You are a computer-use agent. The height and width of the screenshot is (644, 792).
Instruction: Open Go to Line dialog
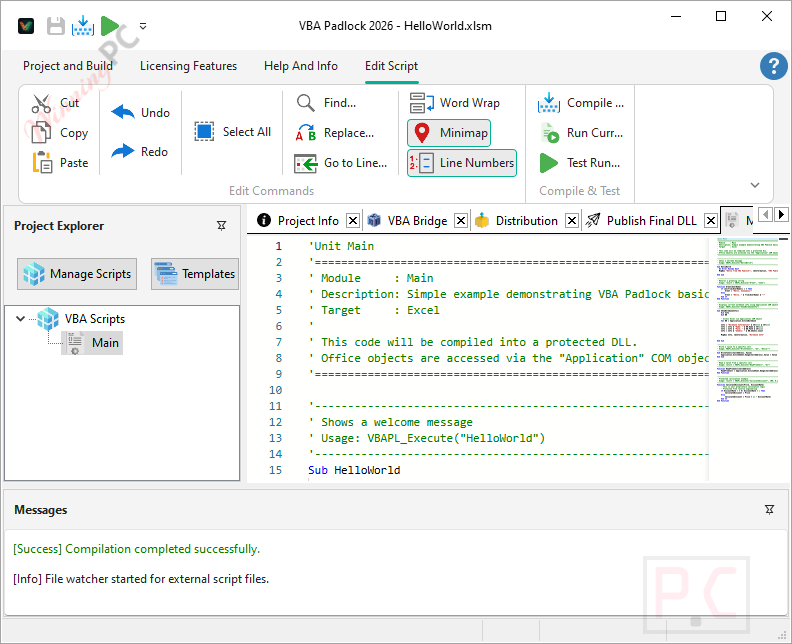point(341,163)
